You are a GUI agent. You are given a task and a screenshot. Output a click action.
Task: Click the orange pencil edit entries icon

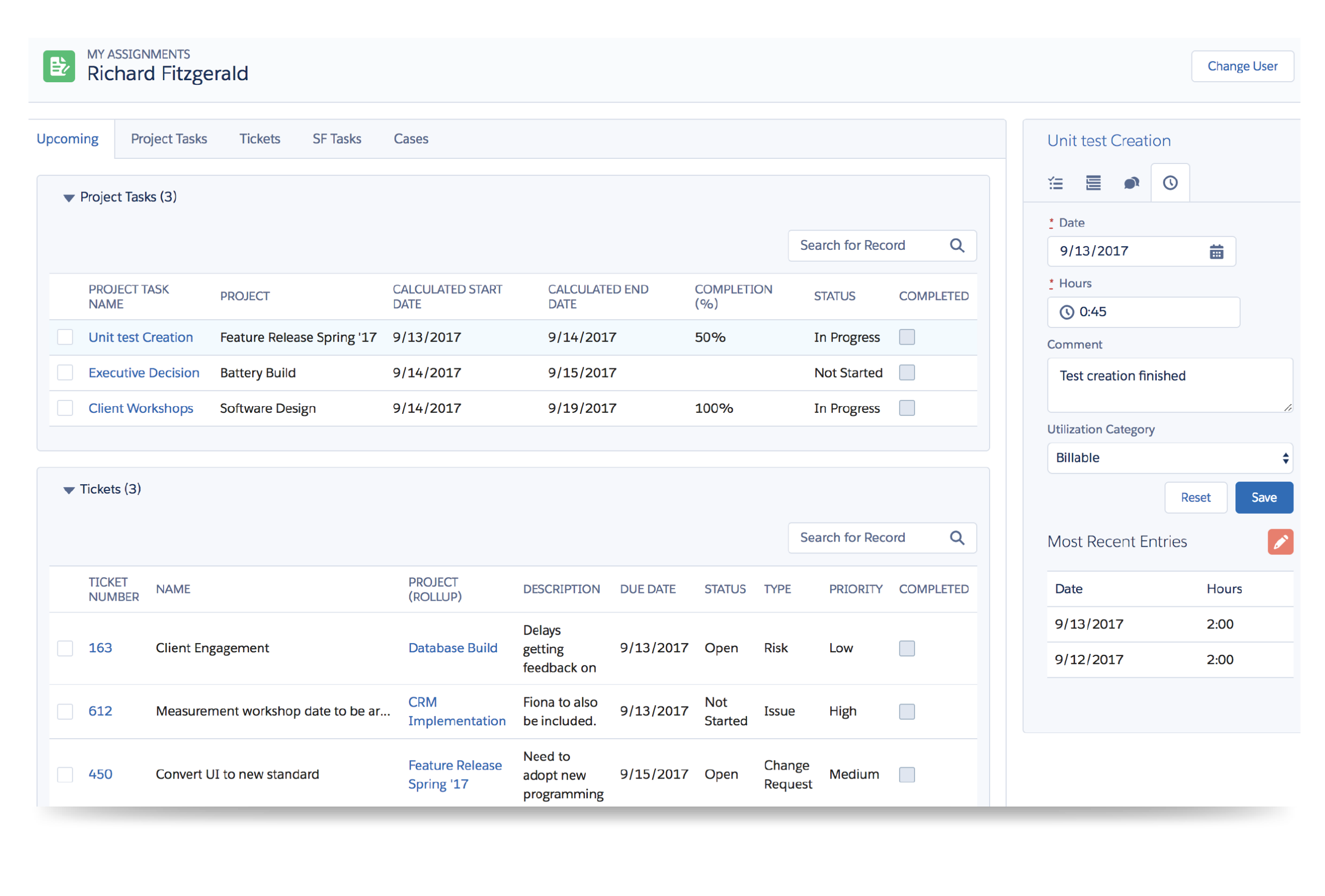(1280, 542)
